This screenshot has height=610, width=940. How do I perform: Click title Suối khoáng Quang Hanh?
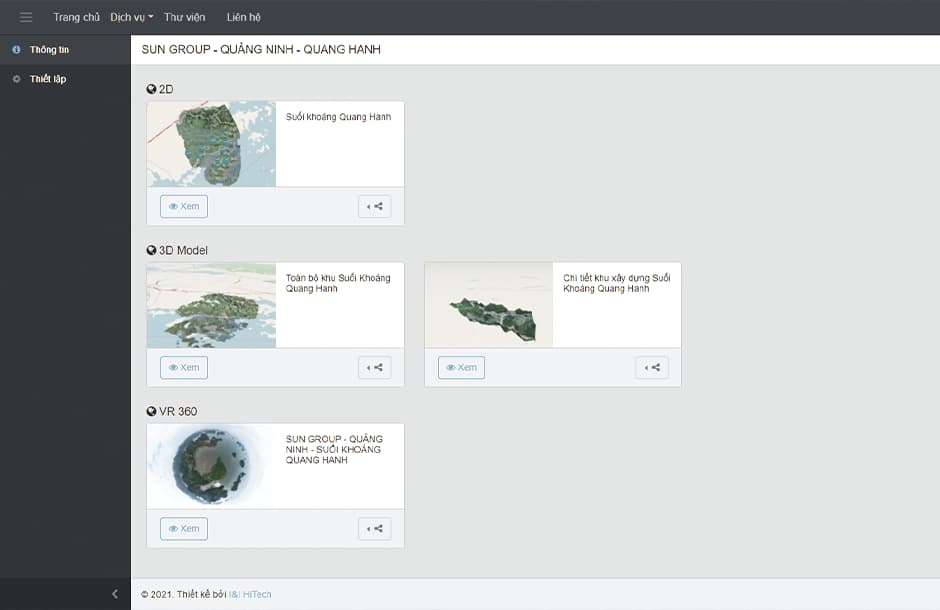click(338, 117)
